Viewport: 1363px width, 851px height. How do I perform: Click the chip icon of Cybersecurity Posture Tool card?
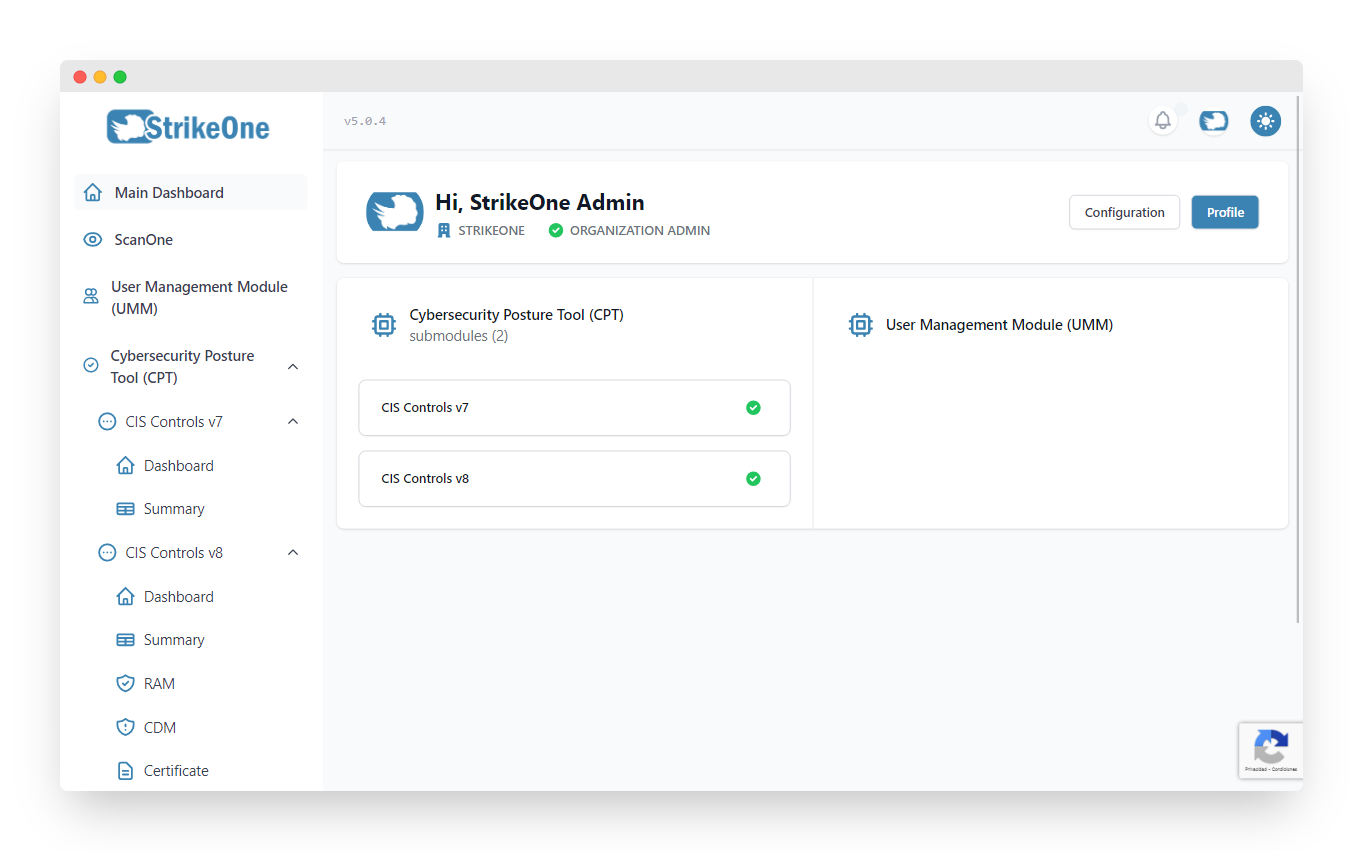pyautogui.click(x=384, y=325)
